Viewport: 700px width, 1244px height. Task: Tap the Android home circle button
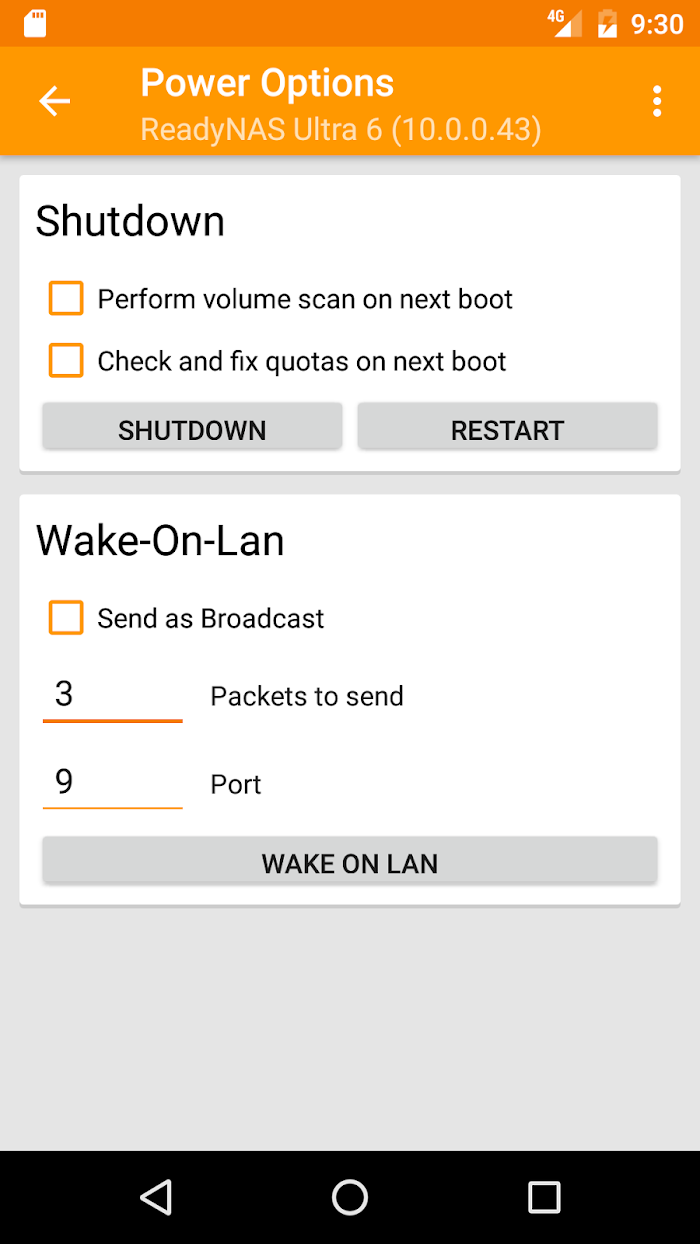click(x=350, y=1197)
